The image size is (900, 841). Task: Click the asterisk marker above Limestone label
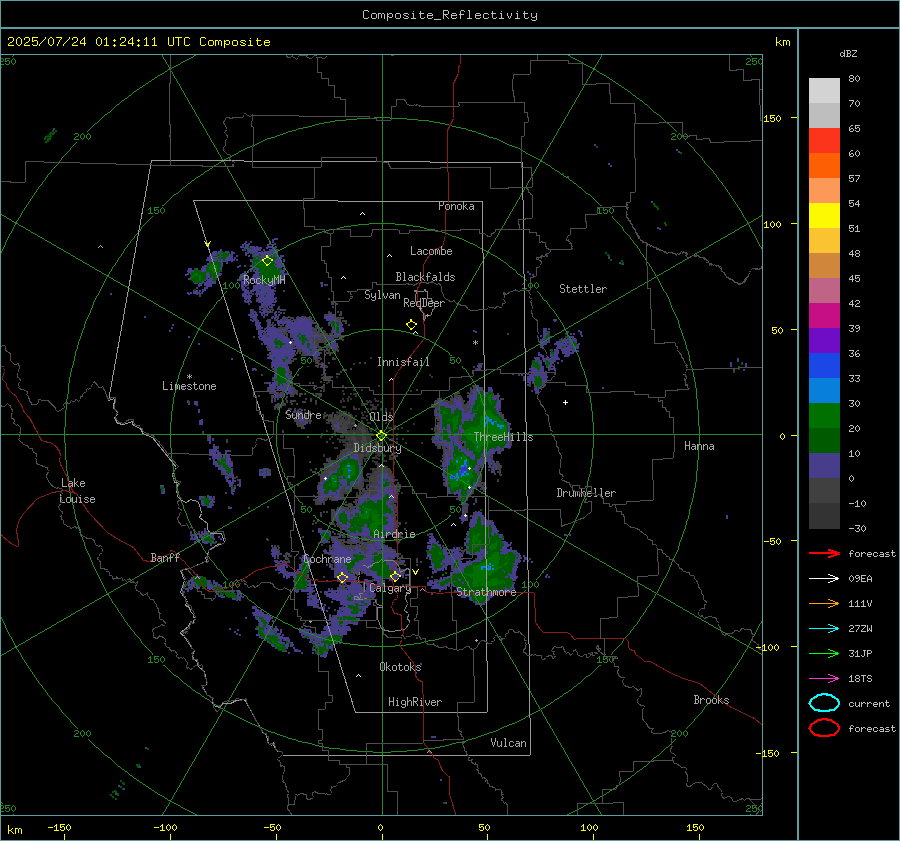pyautogui.click(x=189, y=377)
